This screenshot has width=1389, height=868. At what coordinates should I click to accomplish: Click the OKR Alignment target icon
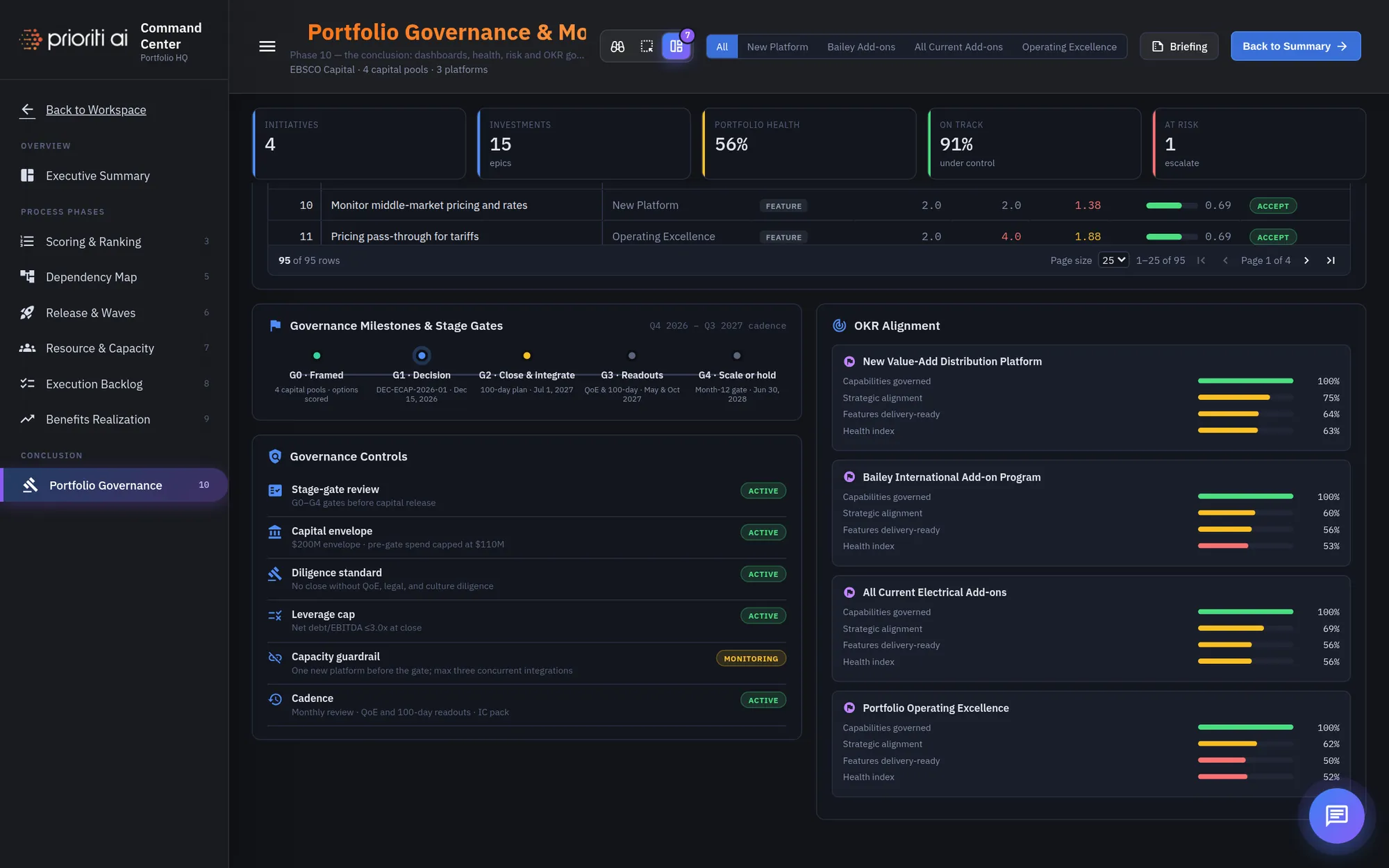tap(839, 326)
